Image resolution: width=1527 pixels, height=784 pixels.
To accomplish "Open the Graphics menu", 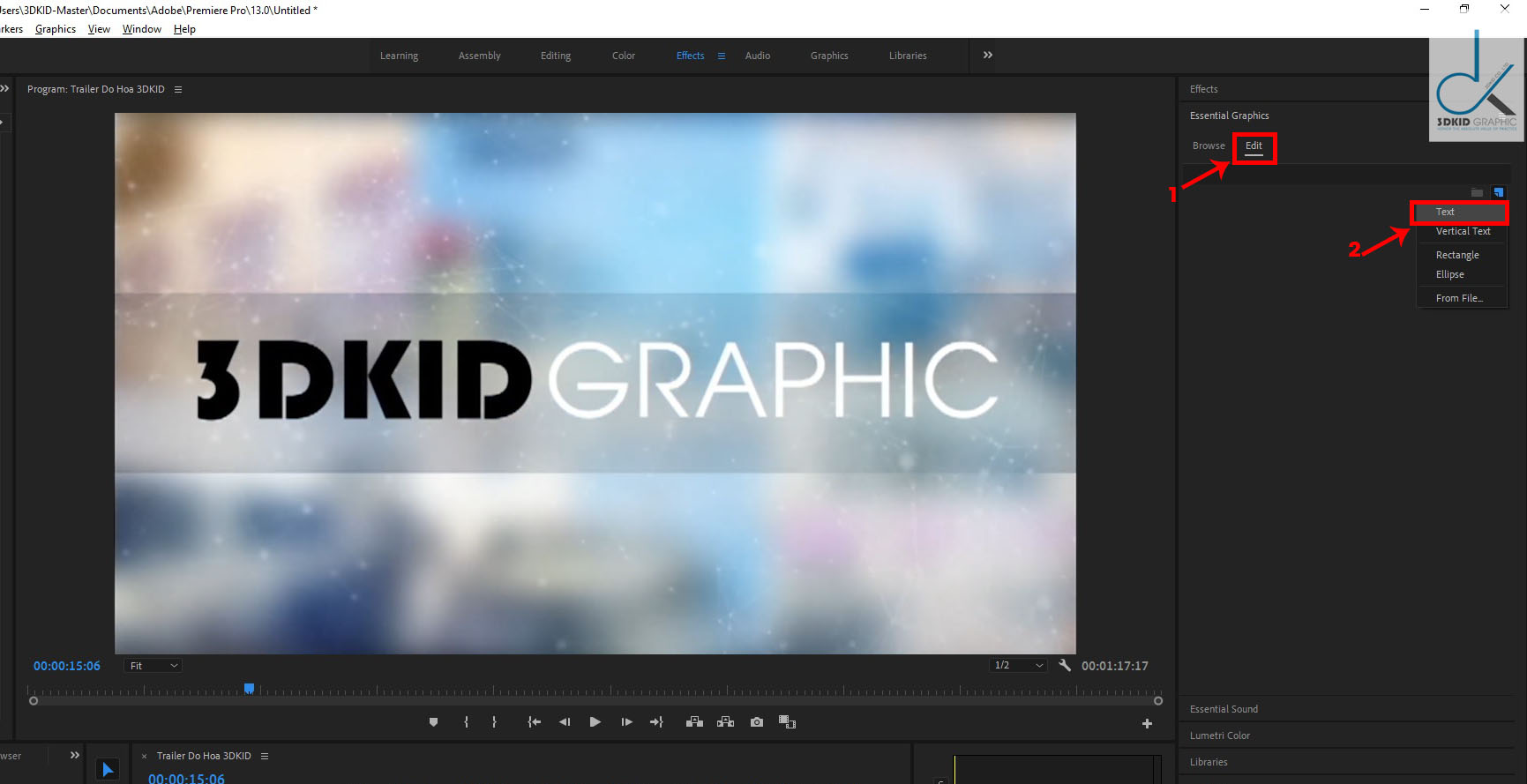I will [56, 29].
